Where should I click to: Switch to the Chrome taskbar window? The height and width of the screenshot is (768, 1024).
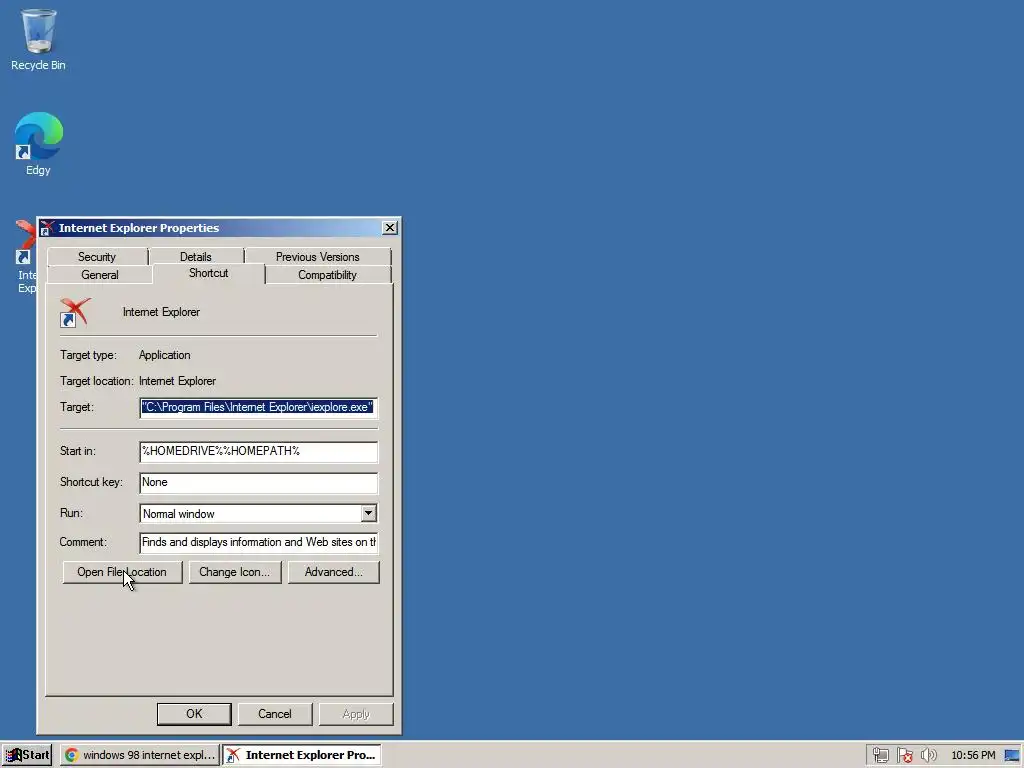pyautogui.click(x=140, y=755)
